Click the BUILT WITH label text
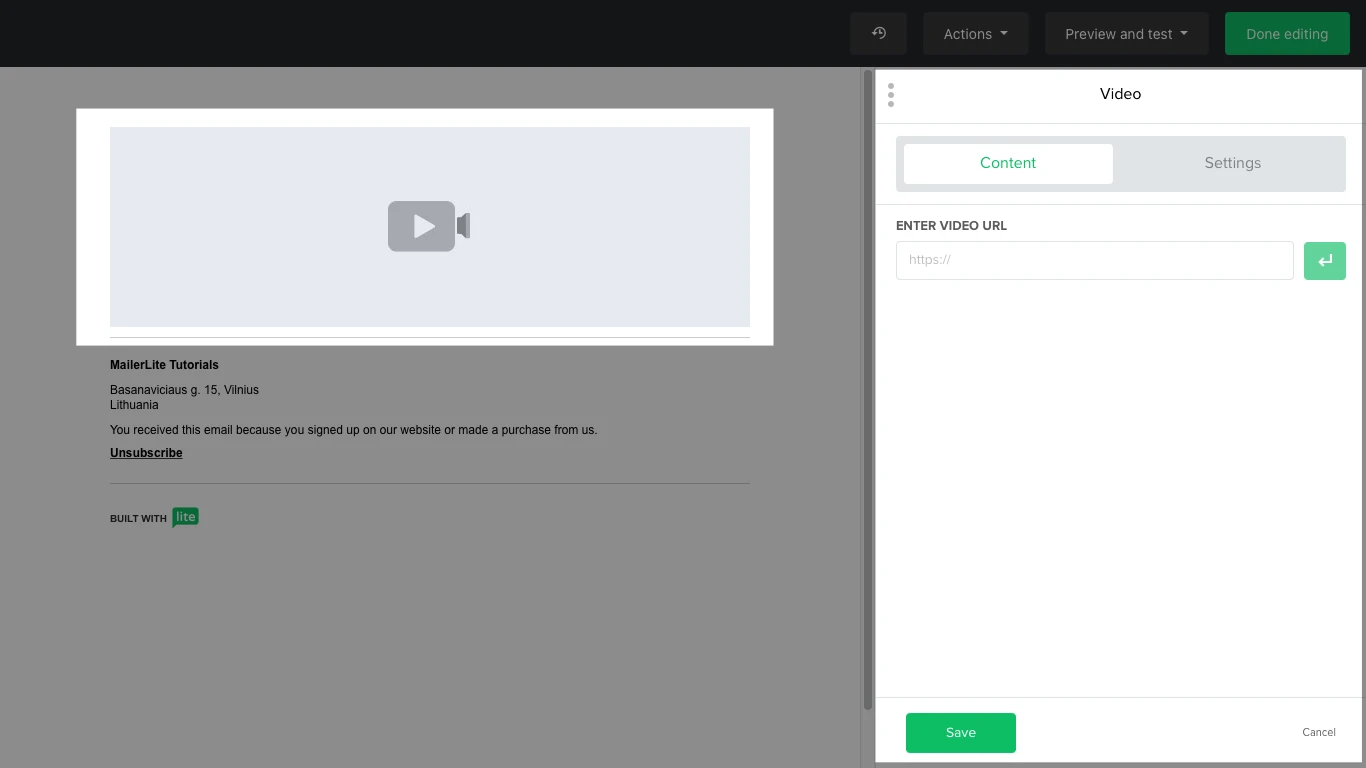Screen dimensions: 1366x768 [x=138, y=519]
